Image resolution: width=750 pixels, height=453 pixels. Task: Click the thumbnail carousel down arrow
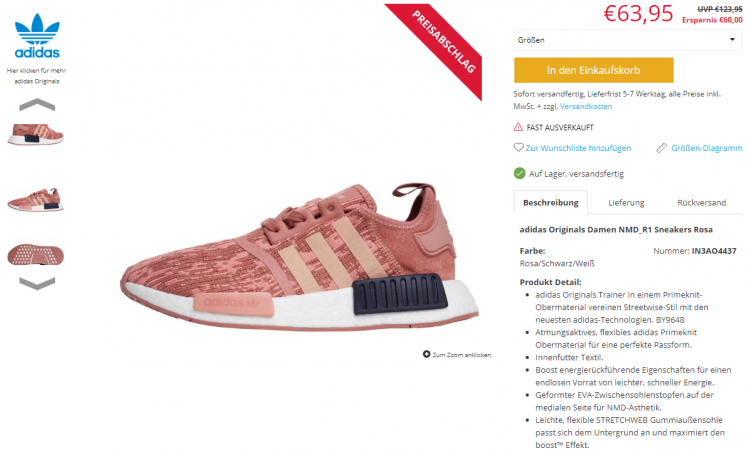coord(37,283)
